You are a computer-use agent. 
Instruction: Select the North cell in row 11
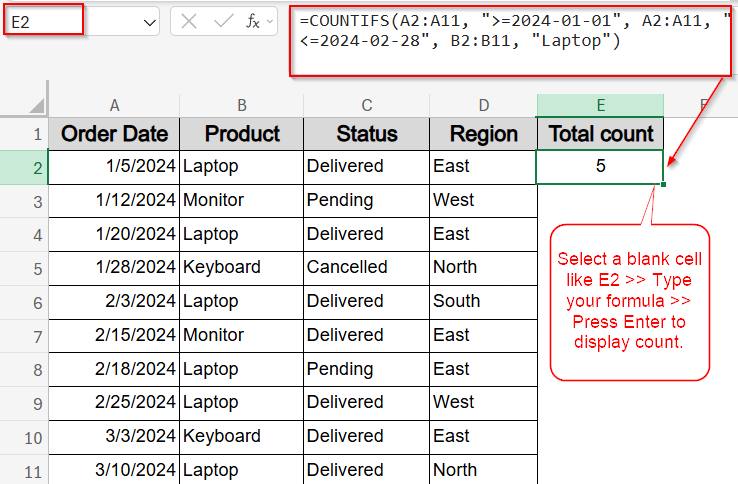coord(483,470)
